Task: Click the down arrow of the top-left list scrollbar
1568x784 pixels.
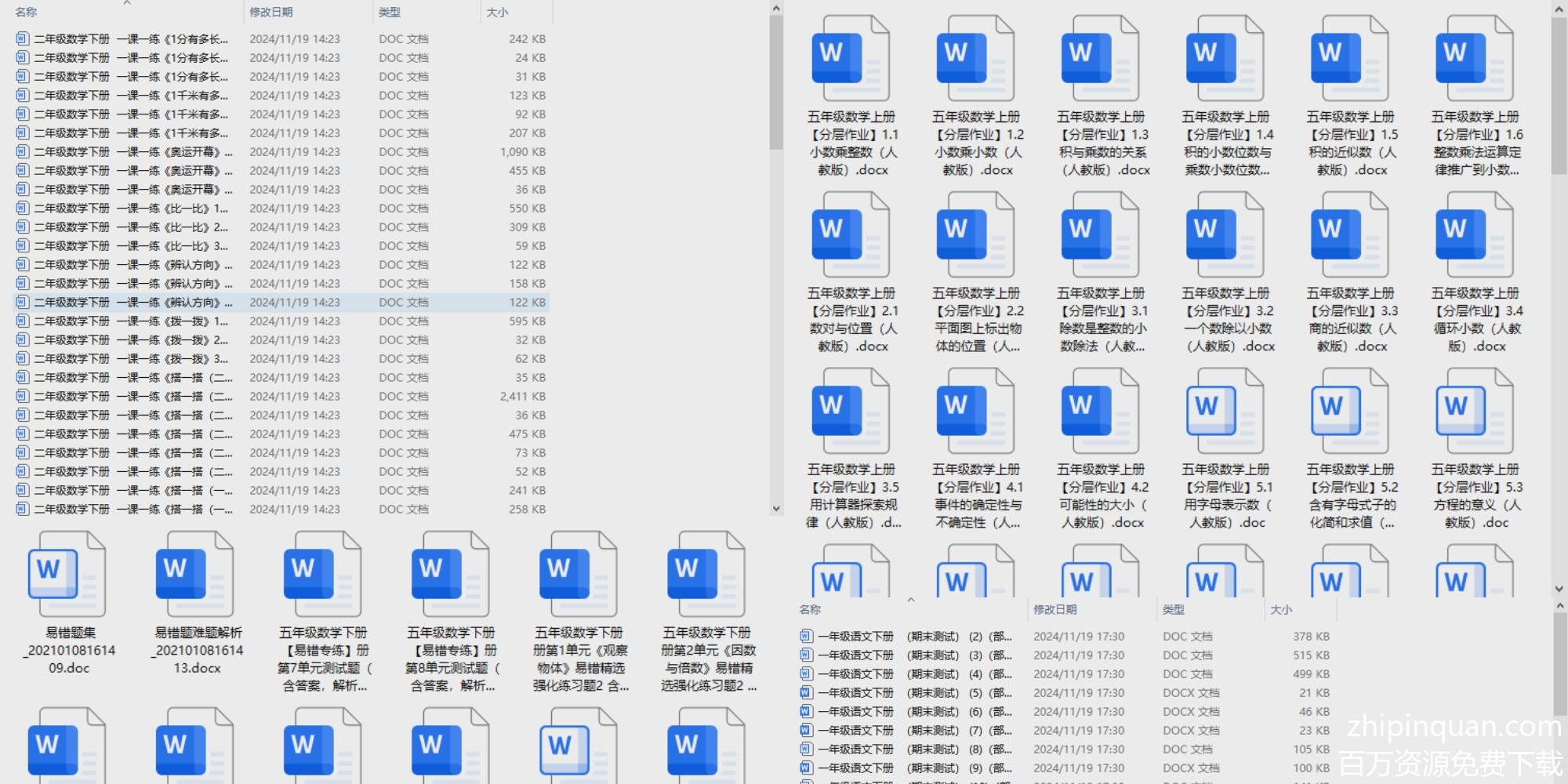Action: pyautogui.click(x=776, y=508)
